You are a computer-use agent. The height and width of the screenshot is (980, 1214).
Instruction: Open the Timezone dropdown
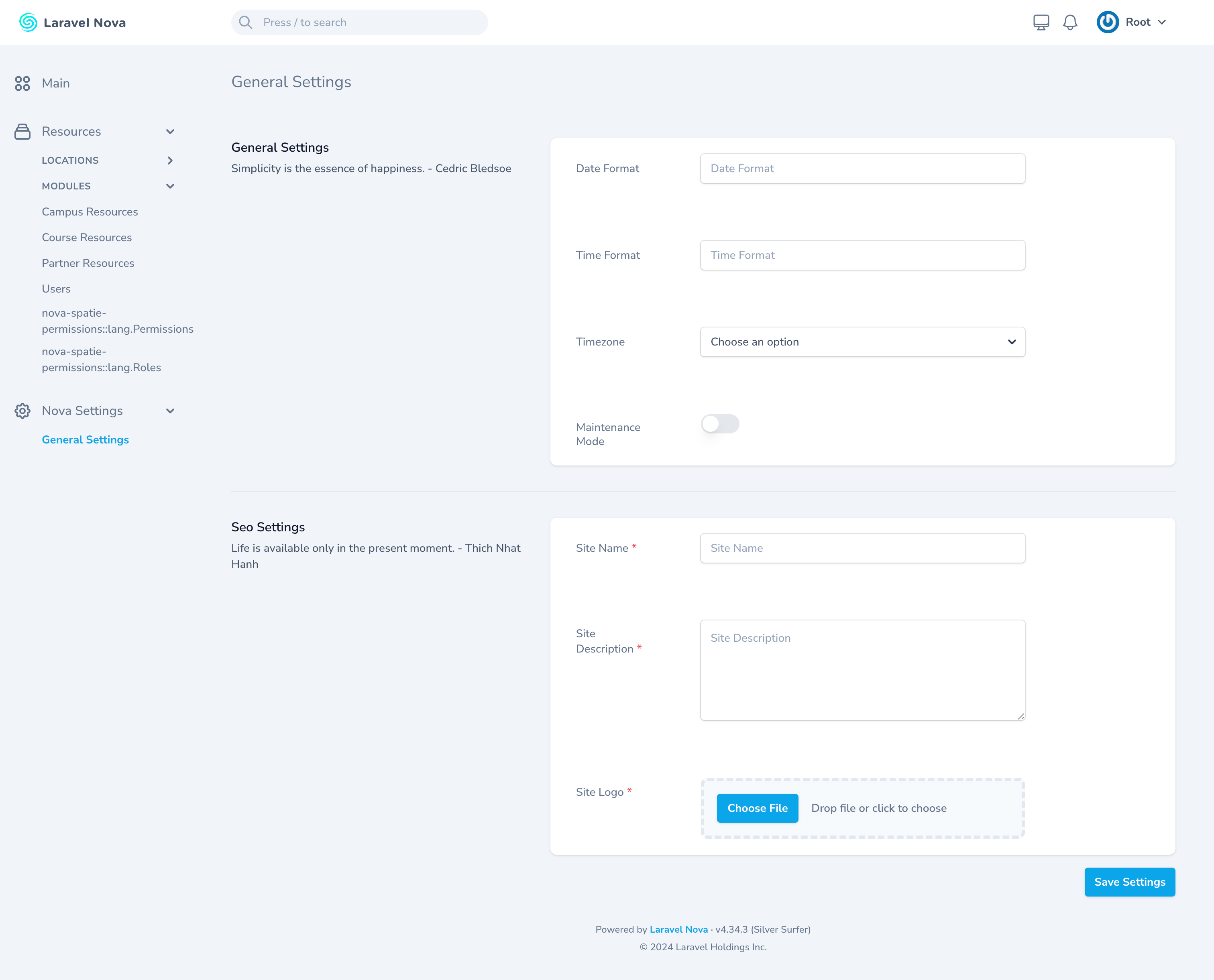point(862,342)
